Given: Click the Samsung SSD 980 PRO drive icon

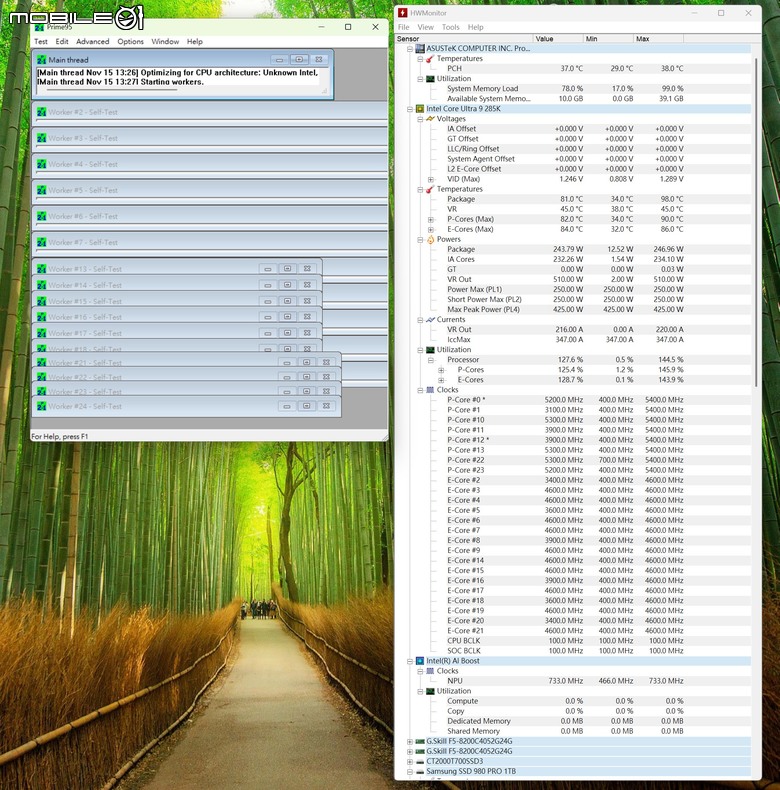Looking at the screenshot, I should (x=420, y=772).
